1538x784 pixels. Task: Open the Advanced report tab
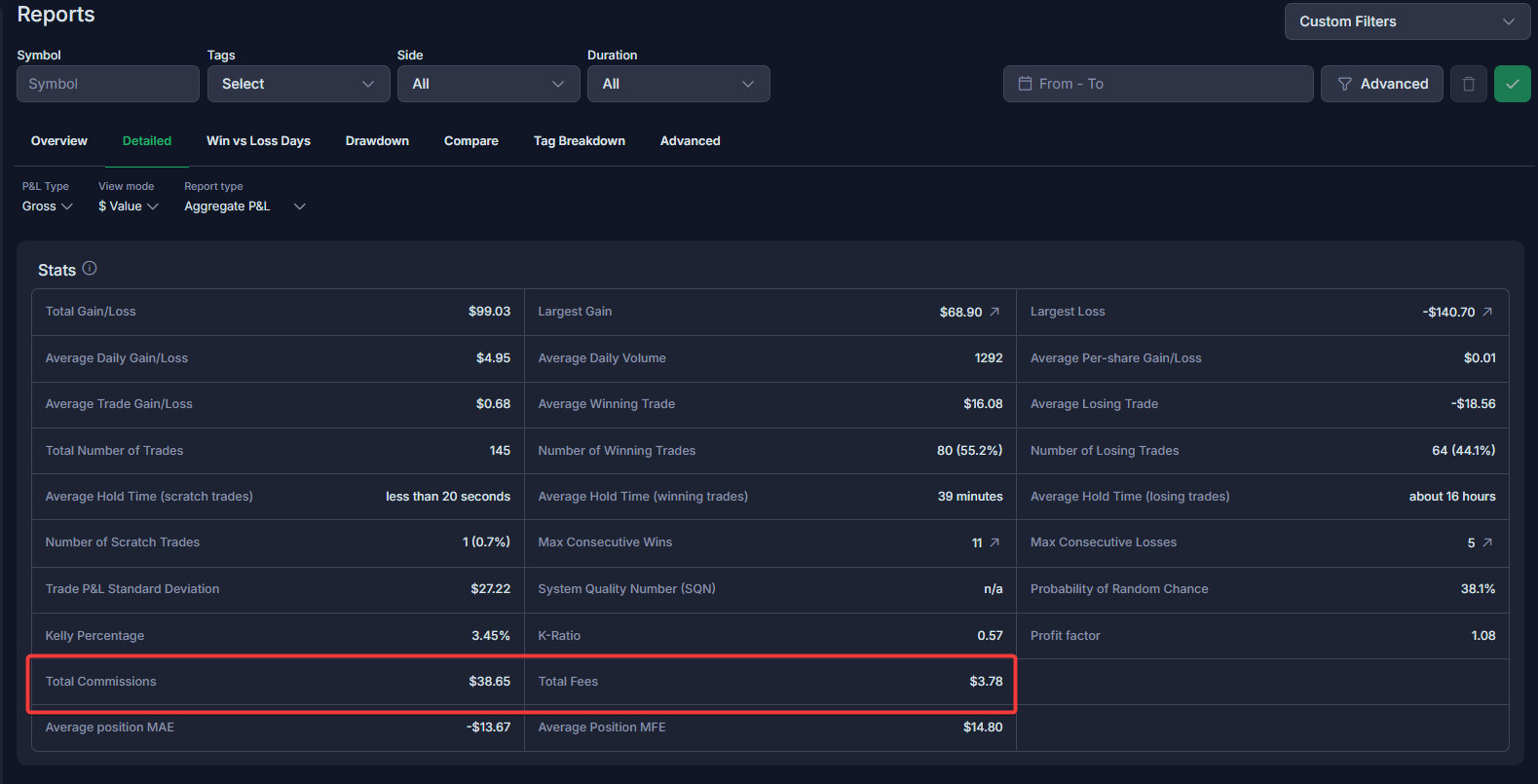tap(691, 141)
